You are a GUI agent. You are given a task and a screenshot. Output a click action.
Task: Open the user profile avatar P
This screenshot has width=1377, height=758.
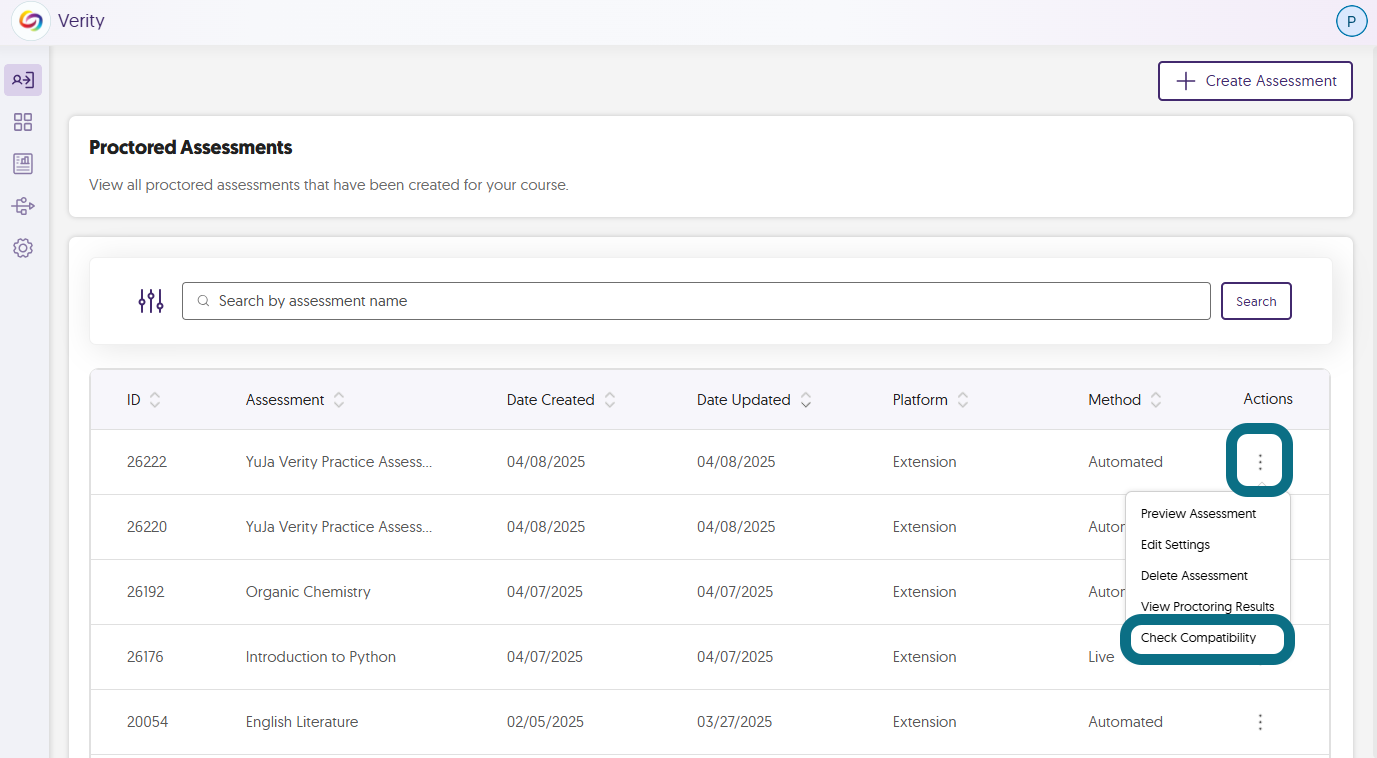(x=1351, y=21)
